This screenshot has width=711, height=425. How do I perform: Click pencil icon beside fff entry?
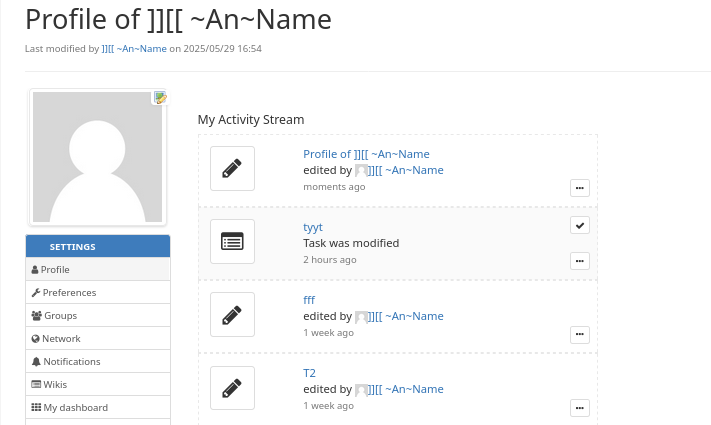232,315
